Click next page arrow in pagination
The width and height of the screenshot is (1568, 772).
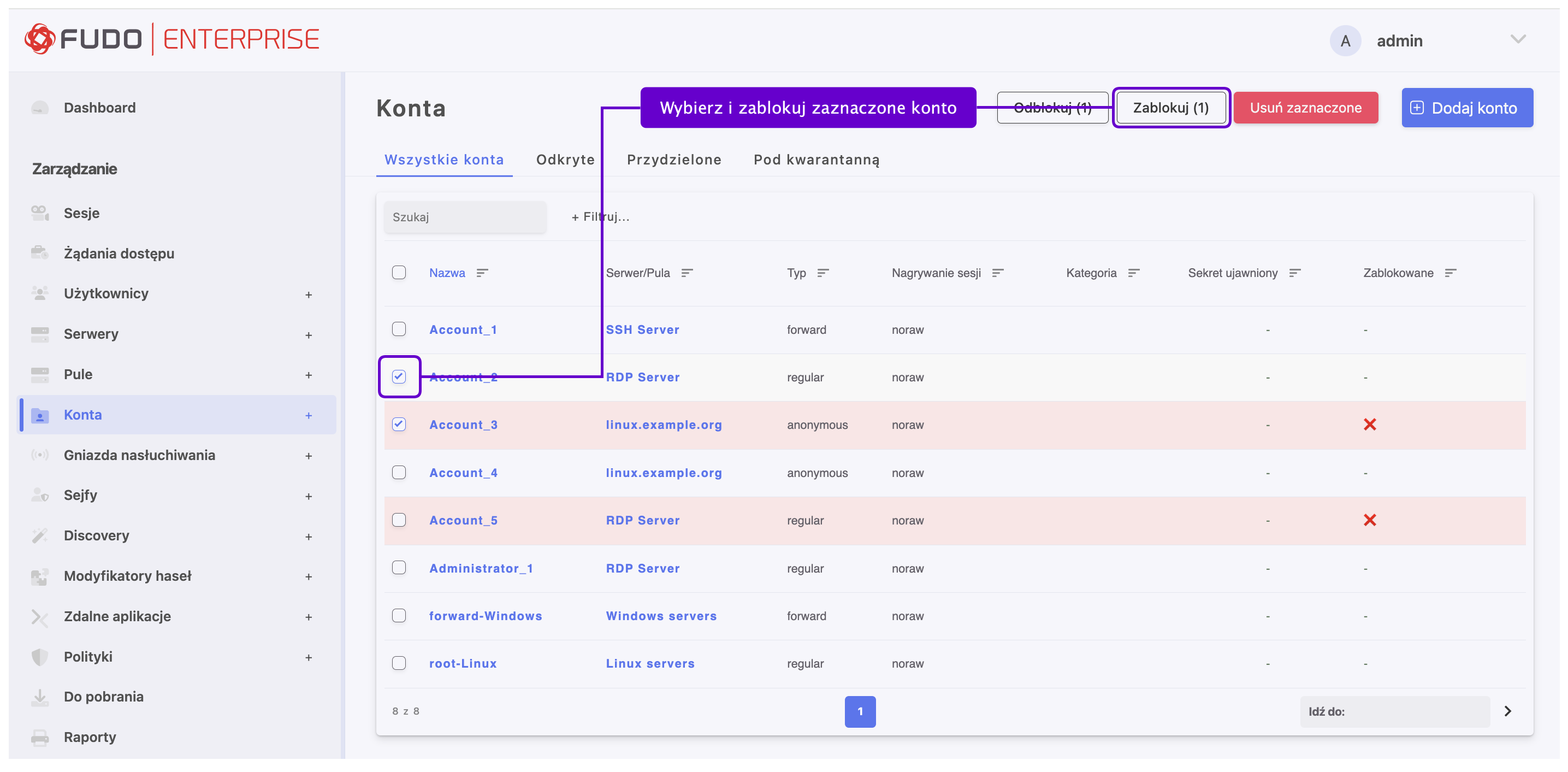pyautogui.click(x=1507, y=711)
